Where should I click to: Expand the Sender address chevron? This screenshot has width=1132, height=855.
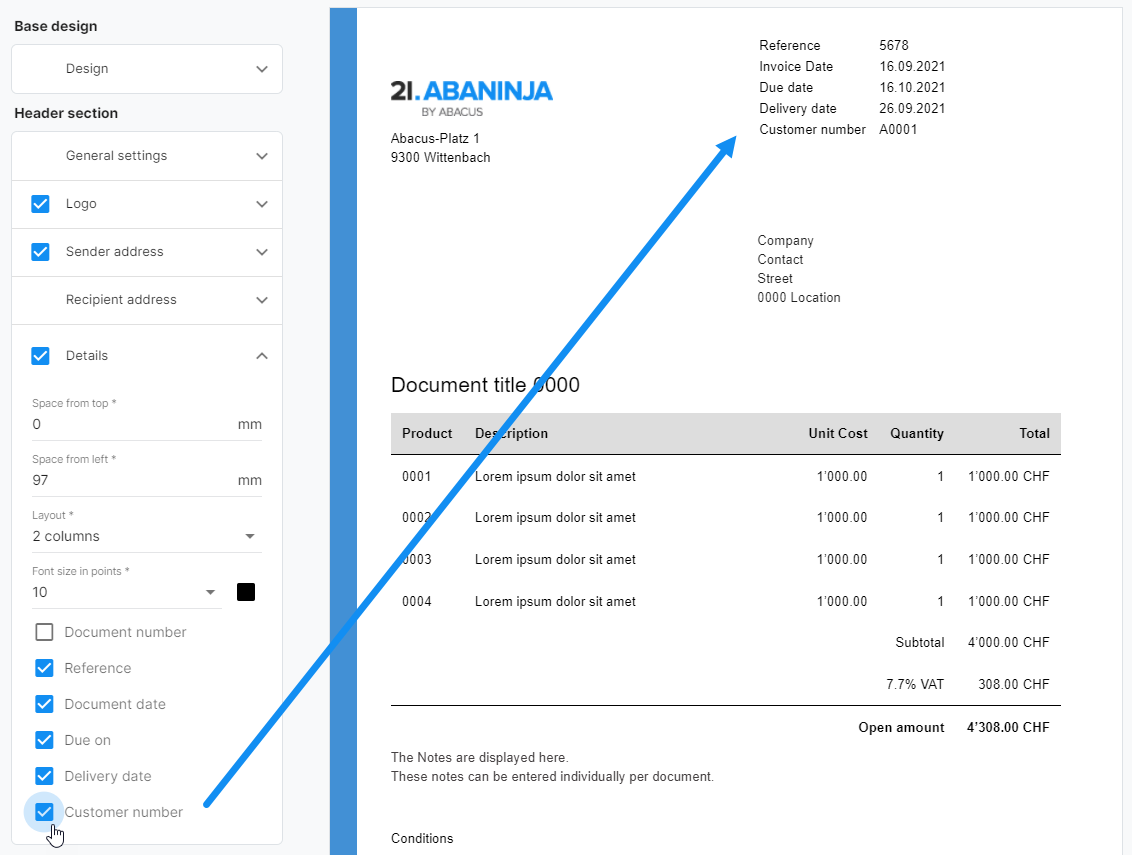[262, 252]
